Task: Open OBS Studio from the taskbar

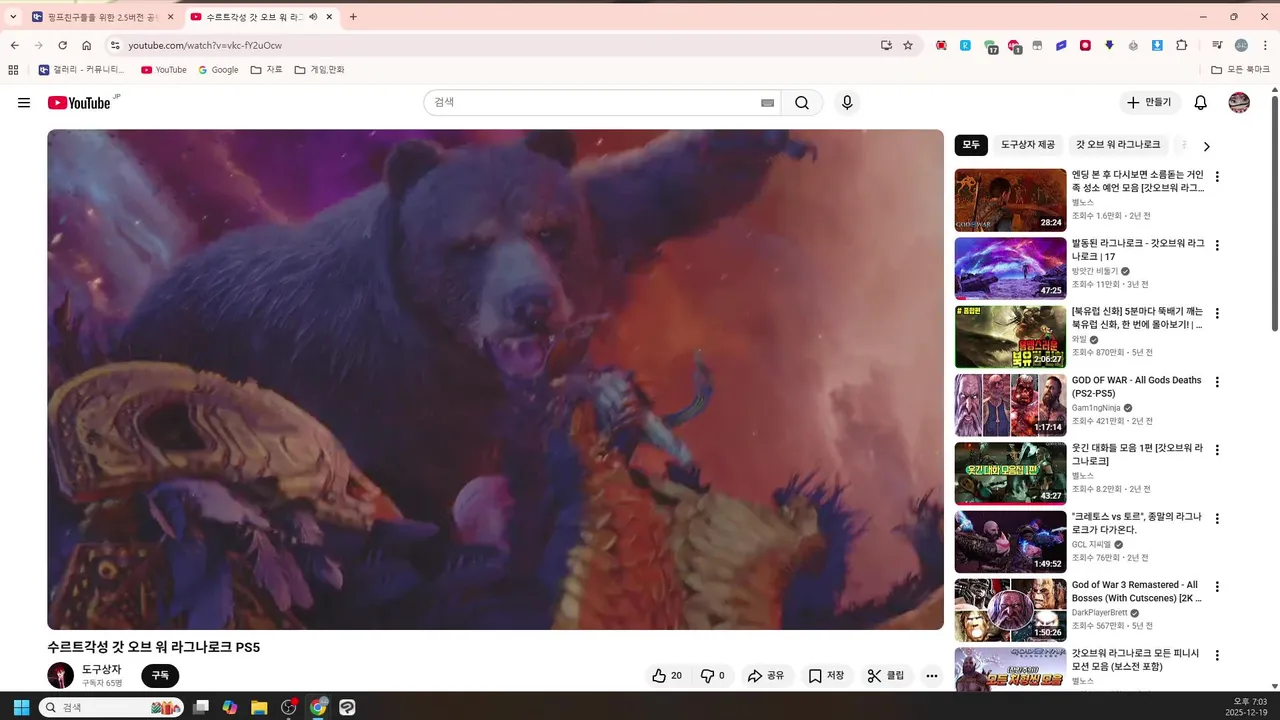Action: click(289, 707)
